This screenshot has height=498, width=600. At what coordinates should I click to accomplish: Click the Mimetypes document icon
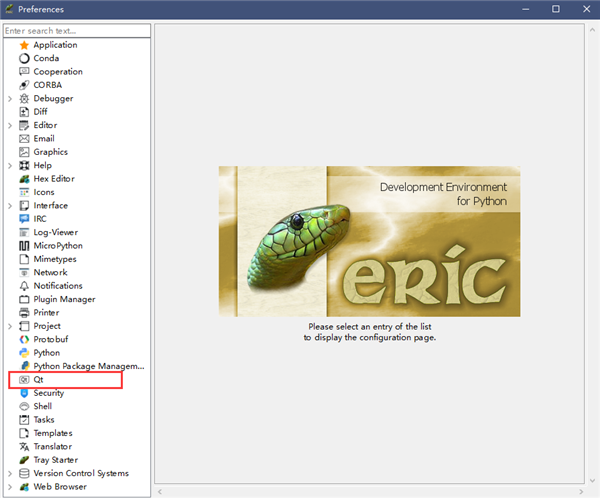24,259
